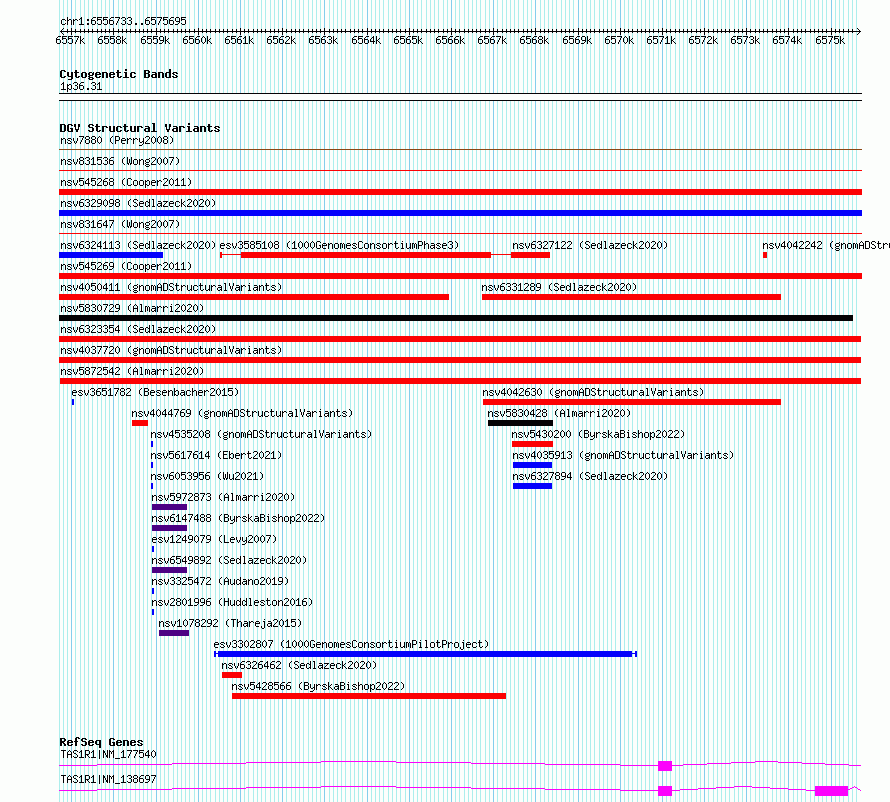Image resolution: width=890 pixels, height=802 pixels.
Task: Click the 6566k ruler tick label
Action: pos(450,40)
